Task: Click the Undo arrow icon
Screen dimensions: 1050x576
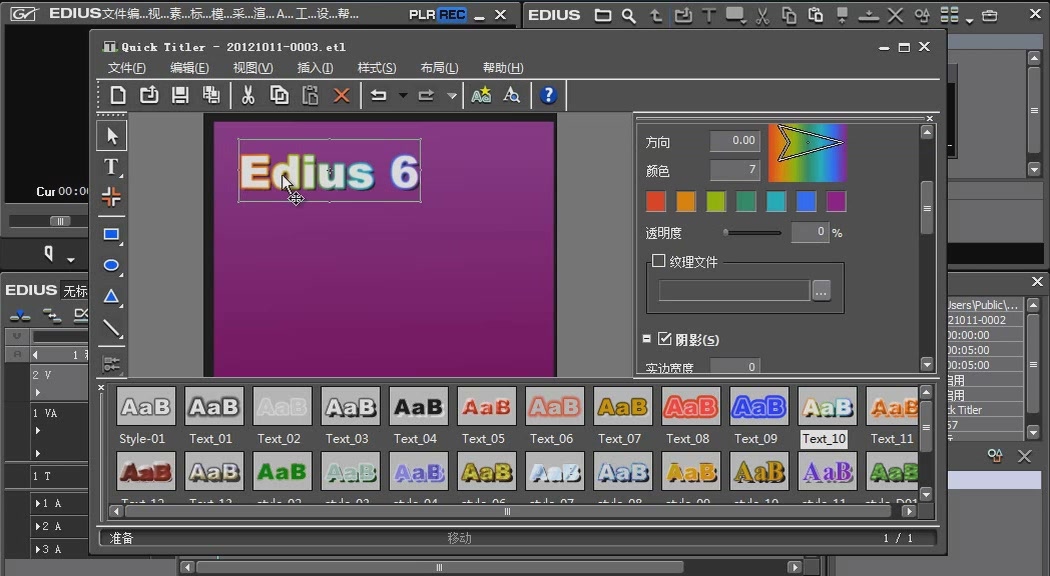Action: click(x=378, y=95)
